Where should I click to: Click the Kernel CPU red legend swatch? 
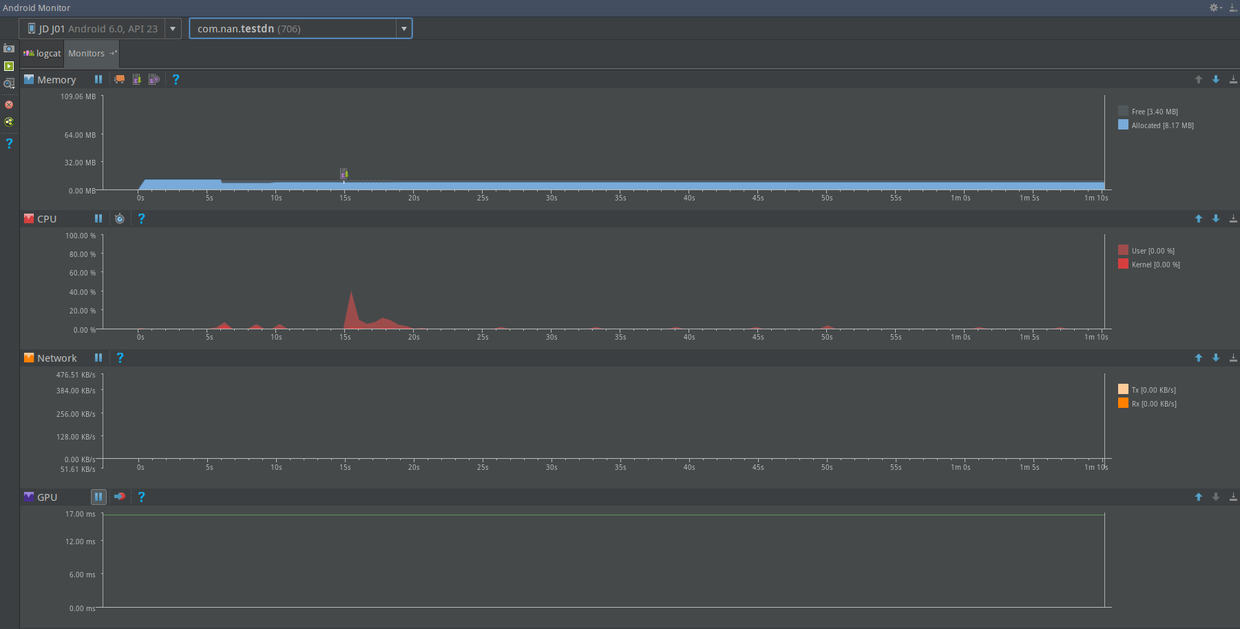1123,264
